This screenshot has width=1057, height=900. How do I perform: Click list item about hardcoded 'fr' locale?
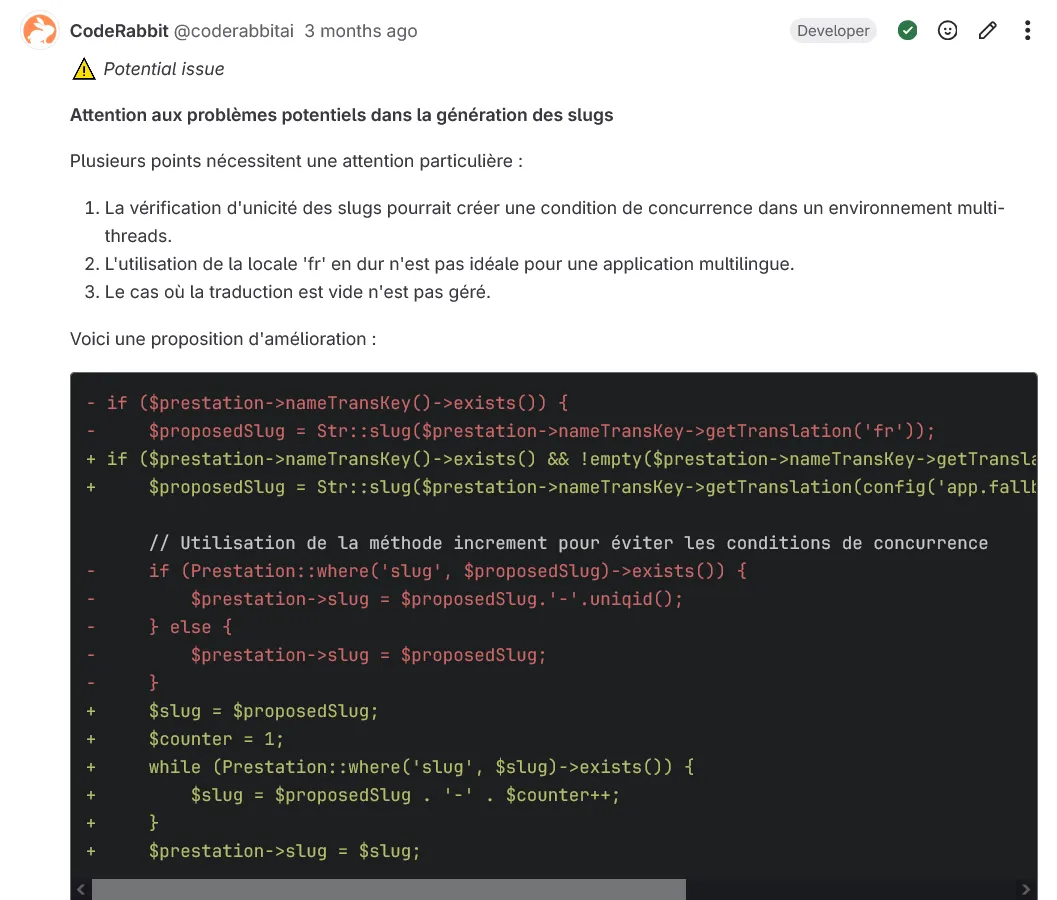(x=448, y=265)
